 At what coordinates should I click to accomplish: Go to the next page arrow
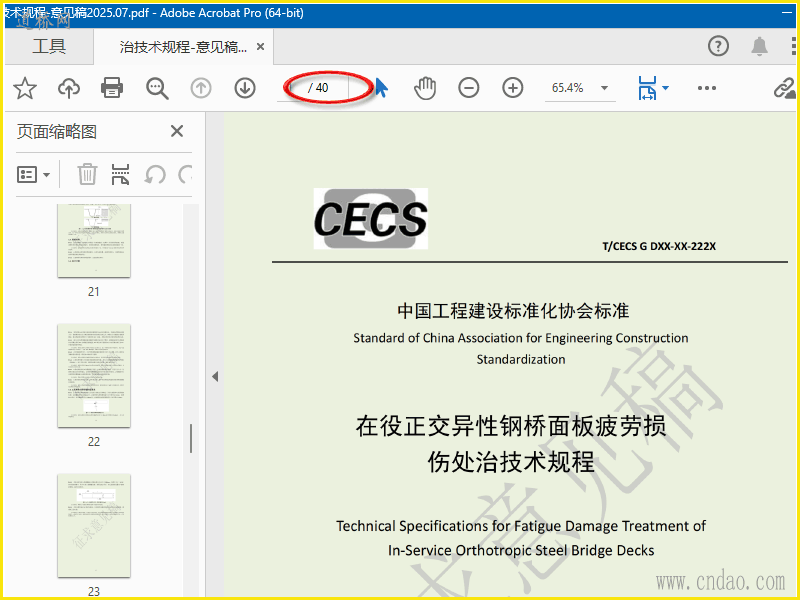pos(245,88)
